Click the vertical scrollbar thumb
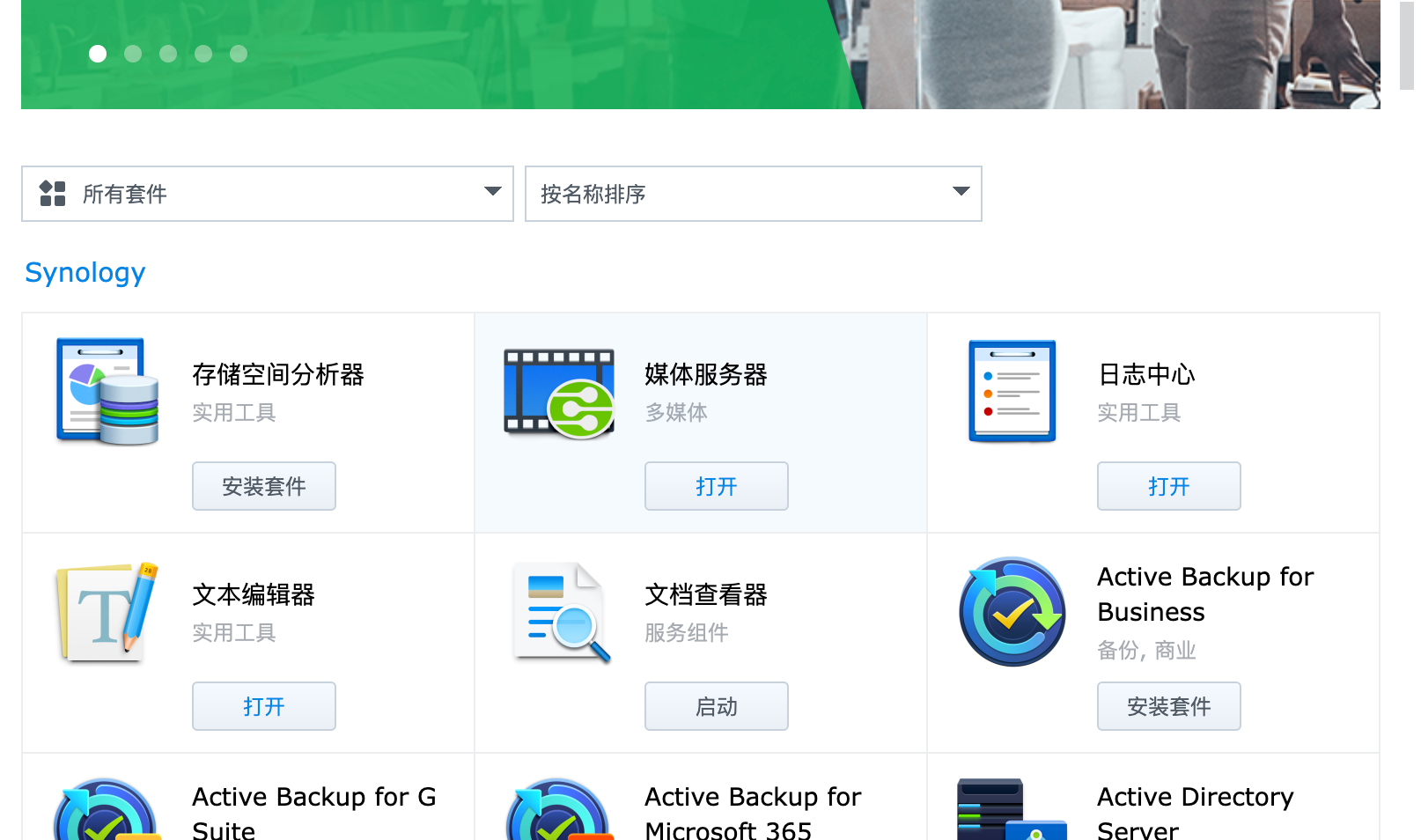Viewport: 1421px width, 840px height. 1407,44
